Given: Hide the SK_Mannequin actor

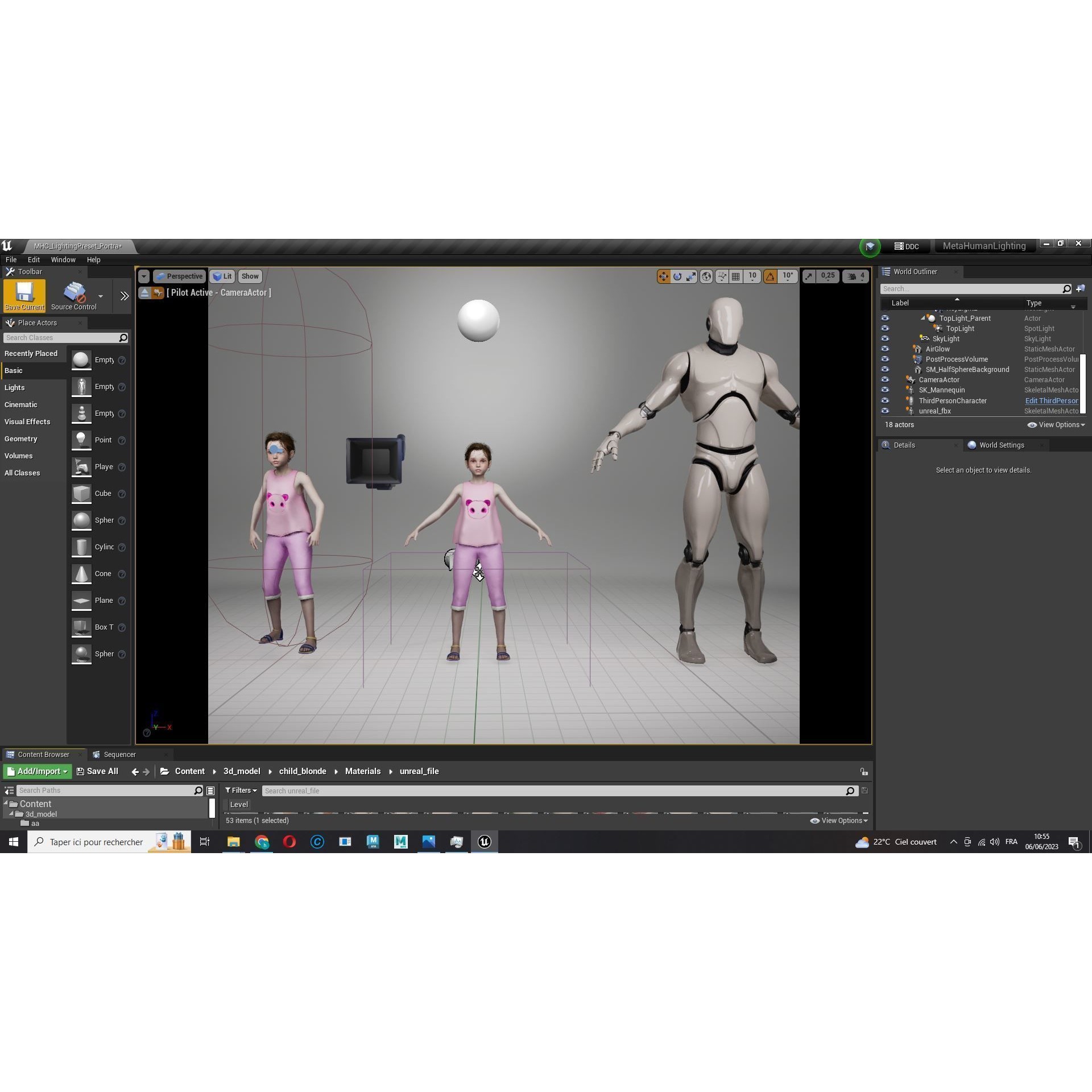Looking at the screenshot, I should coord(885,390).
